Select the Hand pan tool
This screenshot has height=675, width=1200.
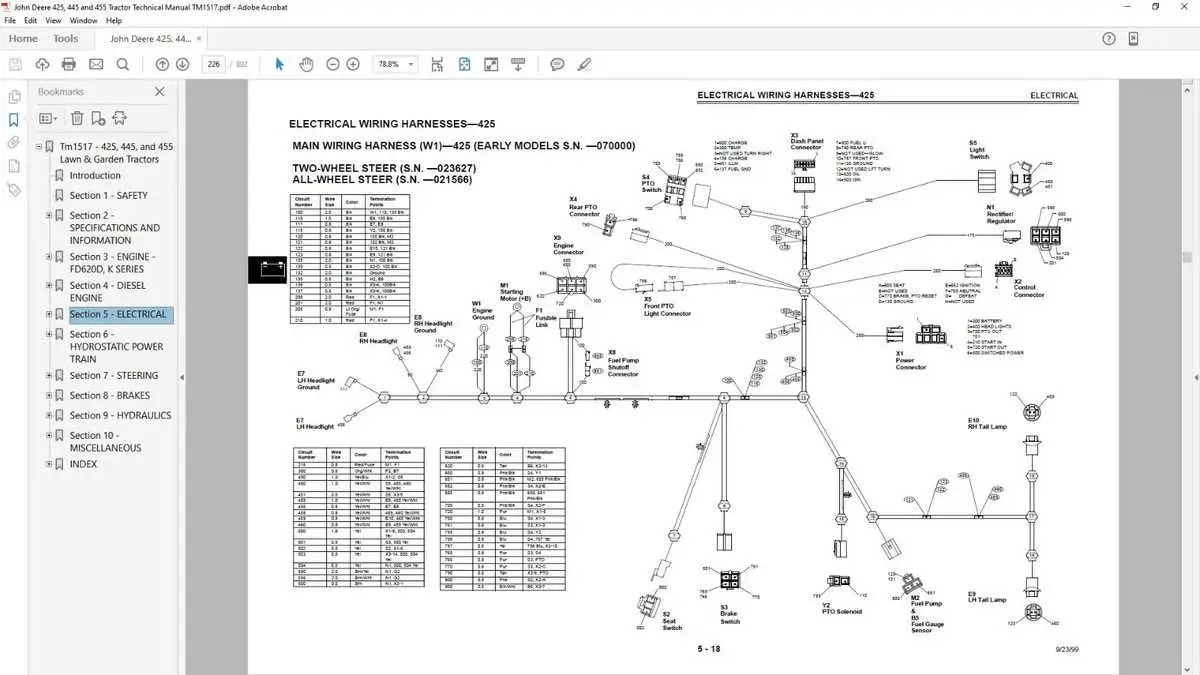[306, 64]
